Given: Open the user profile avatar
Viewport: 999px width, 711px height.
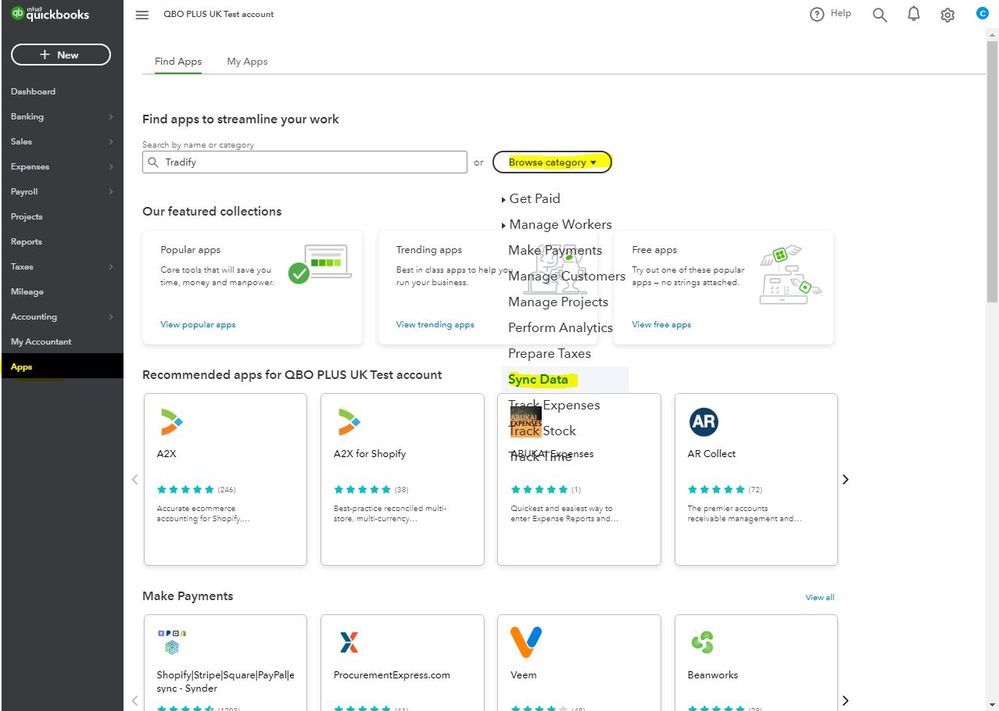Looking at the screenshot, I should [982, 13].
